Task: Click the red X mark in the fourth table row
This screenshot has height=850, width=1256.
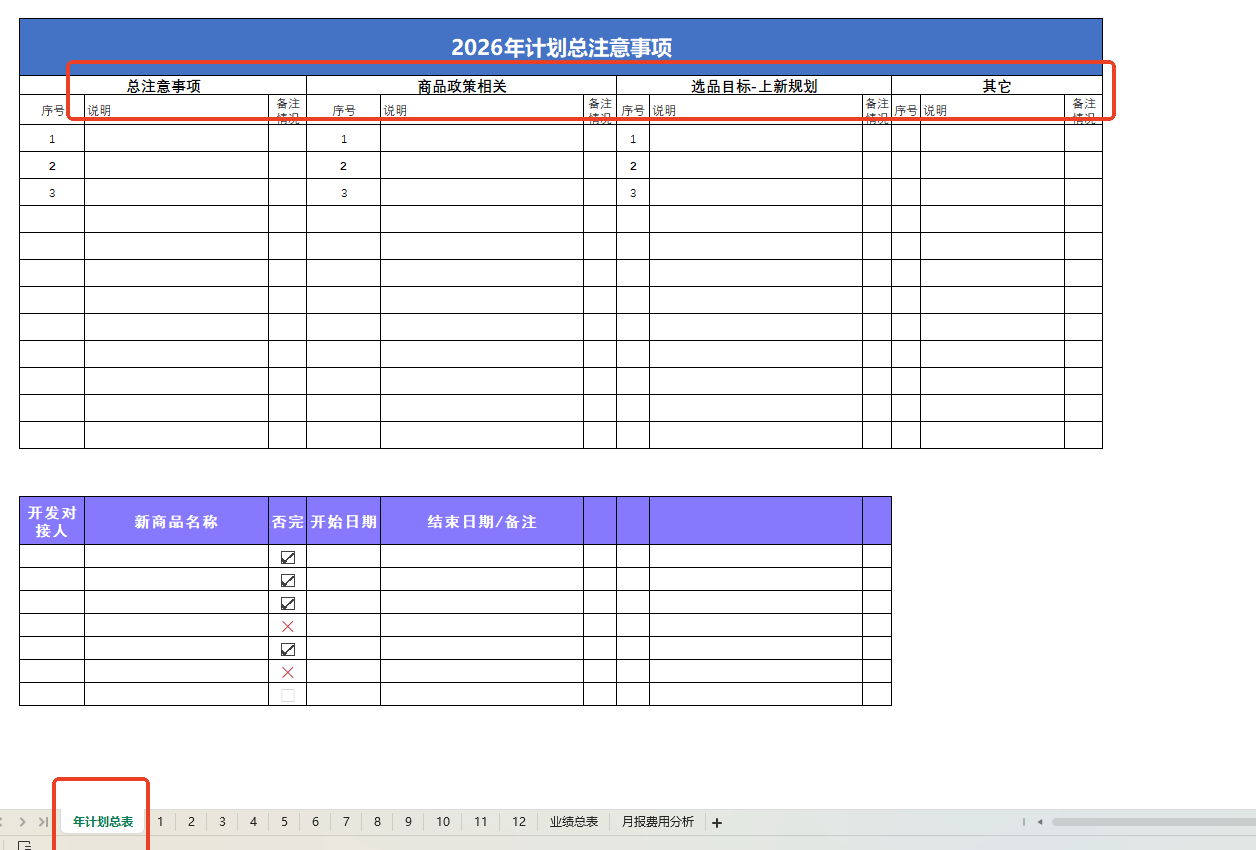Action: [288, 626]
